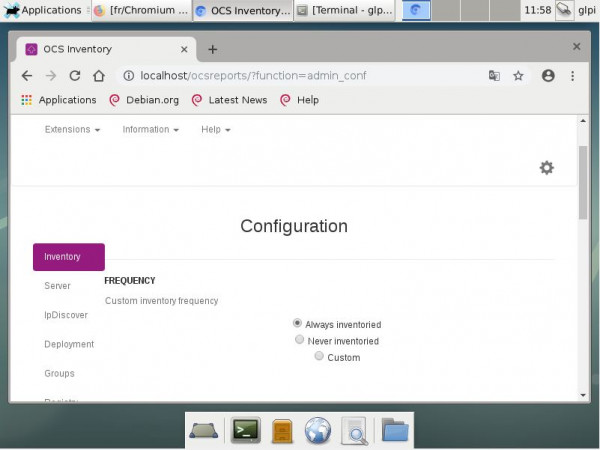Image resolution: width=600 pixels, height=450 pixels.
Task: Open the browser profile account icon
Action: (x=548, y=76)
